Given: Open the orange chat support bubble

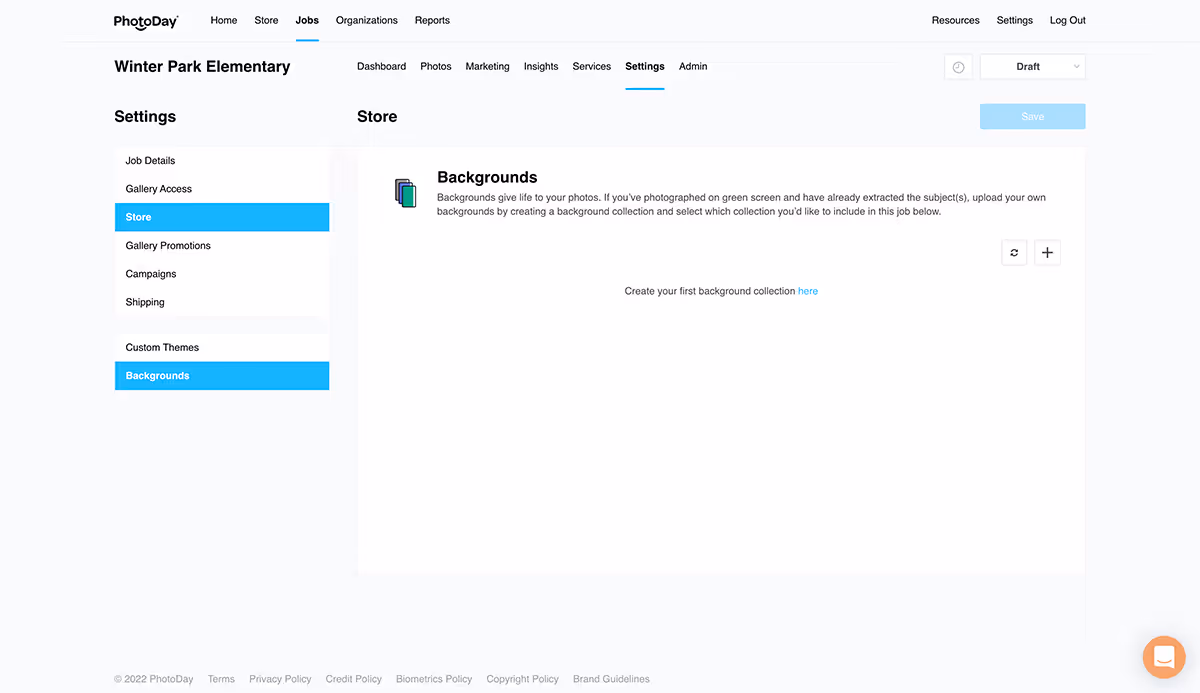Looking at the screenshot, I should point(1164,657).
